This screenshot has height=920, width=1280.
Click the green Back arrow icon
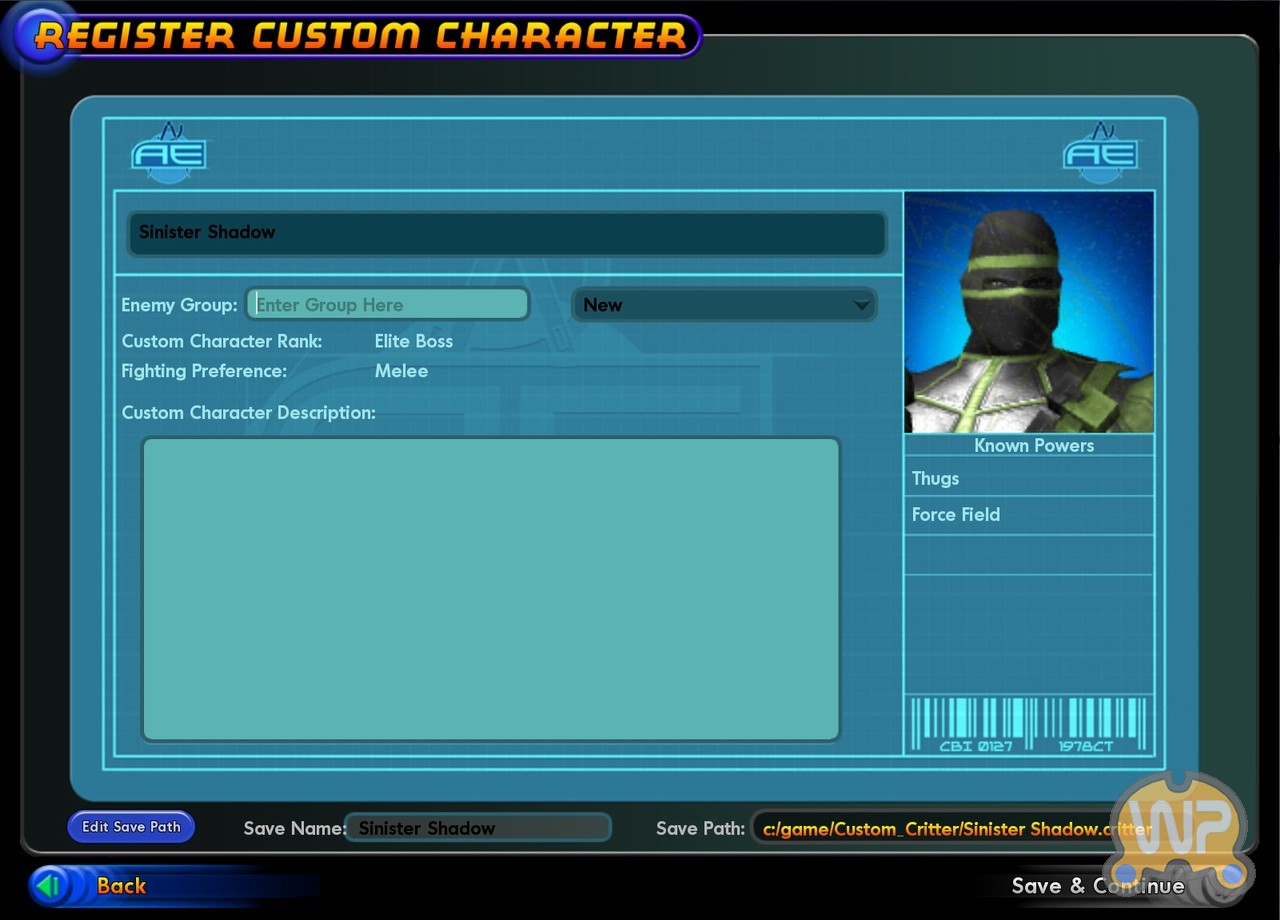[49, 885]
